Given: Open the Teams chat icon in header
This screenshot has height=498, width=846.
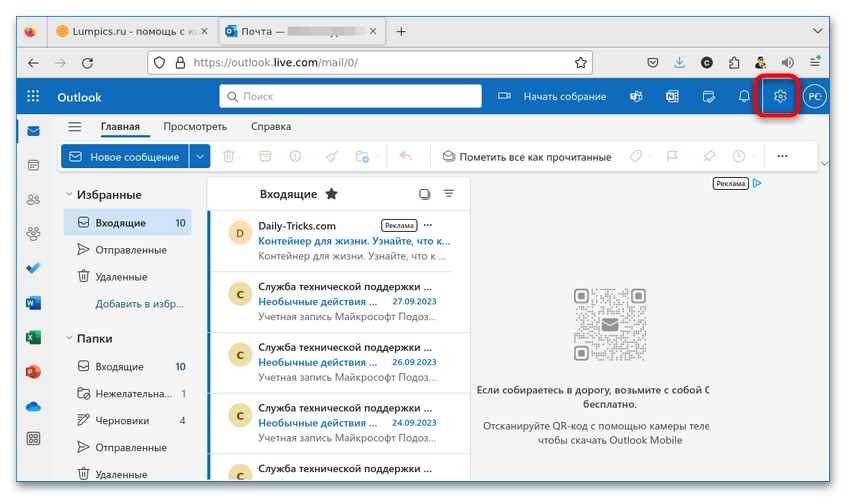Looking at the screenshot, I should [636, 97].
